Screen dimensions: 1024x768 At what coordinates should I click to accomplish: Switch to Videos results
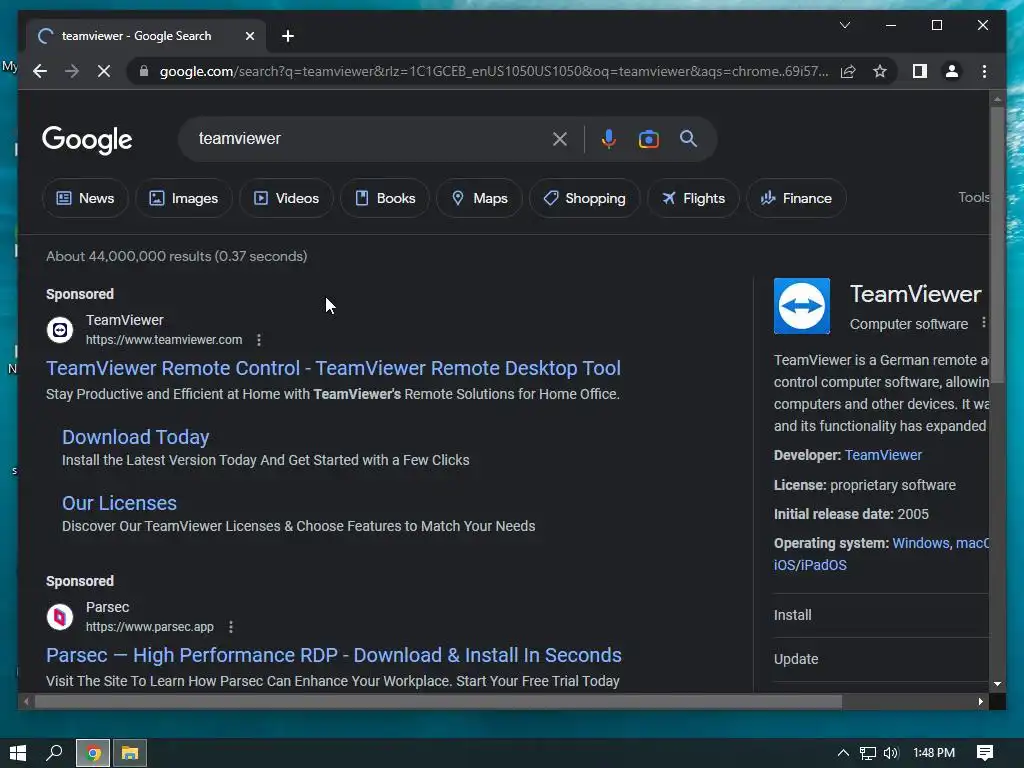click(286, 198)
